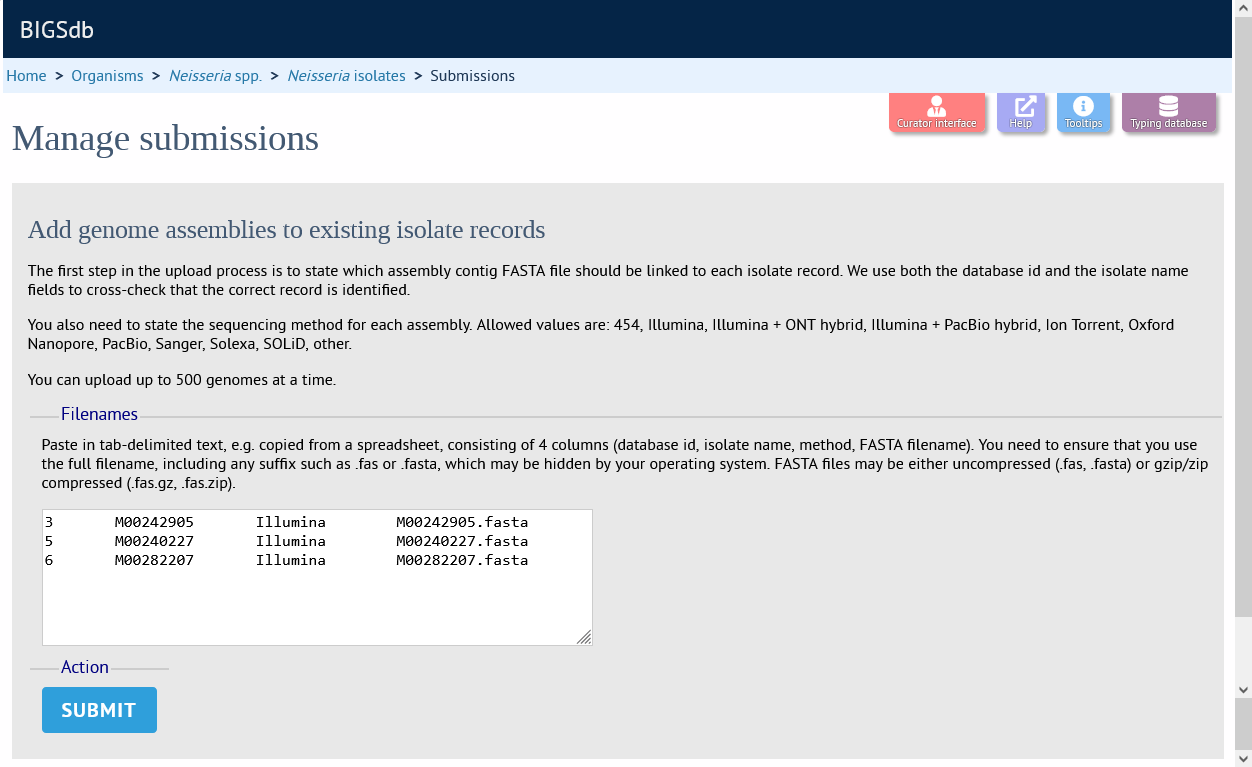Click the SUBMIT button
Screen dimensions: 1252x767
(x=99, y=710)
